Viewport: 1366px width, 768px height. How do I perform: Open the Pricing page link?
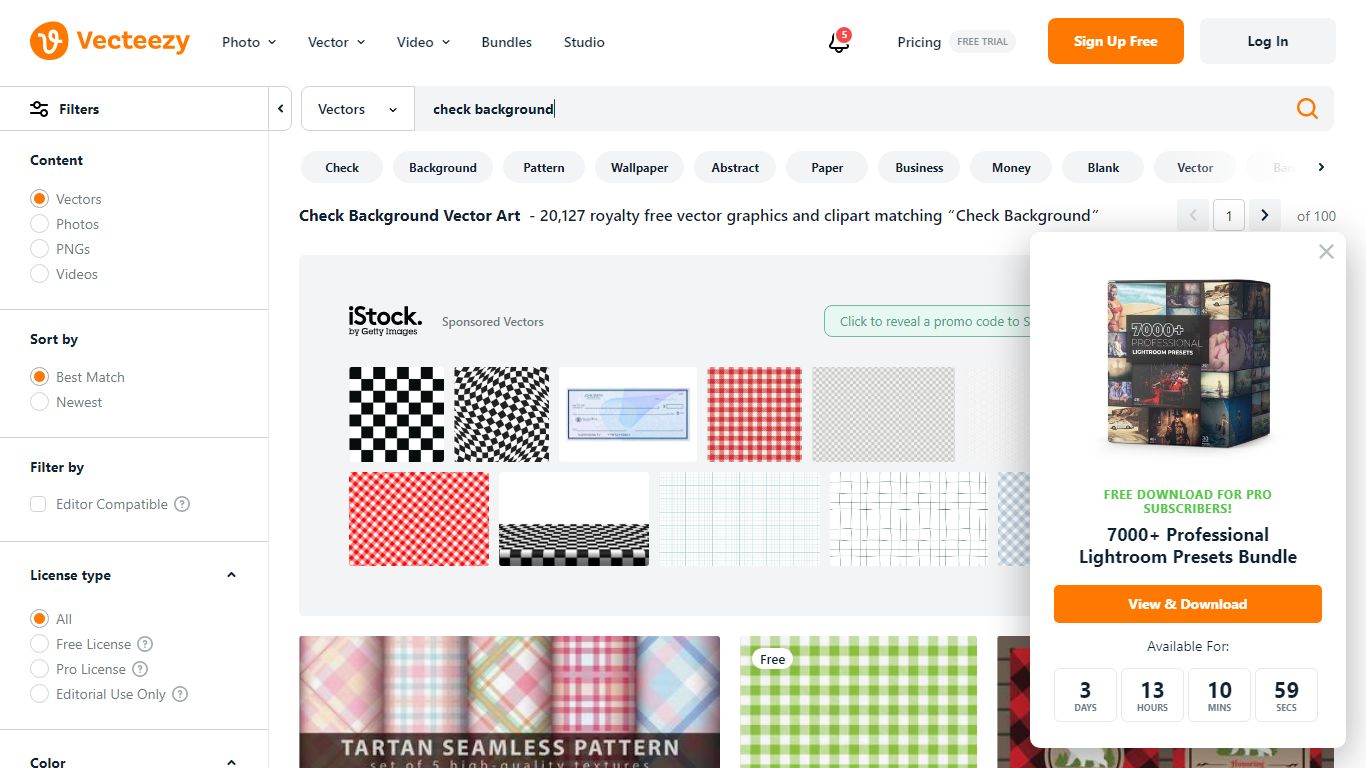tap(919, 42)
